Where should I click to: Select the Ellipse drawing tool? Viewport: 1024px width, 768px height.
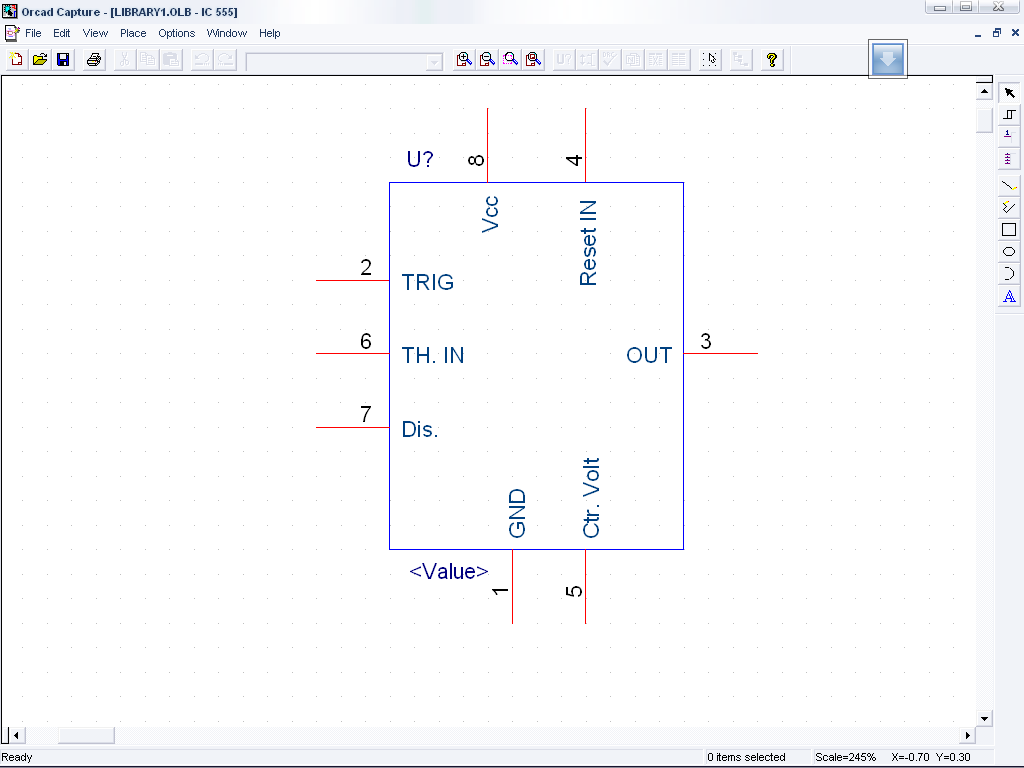[x=1009, y=252]
